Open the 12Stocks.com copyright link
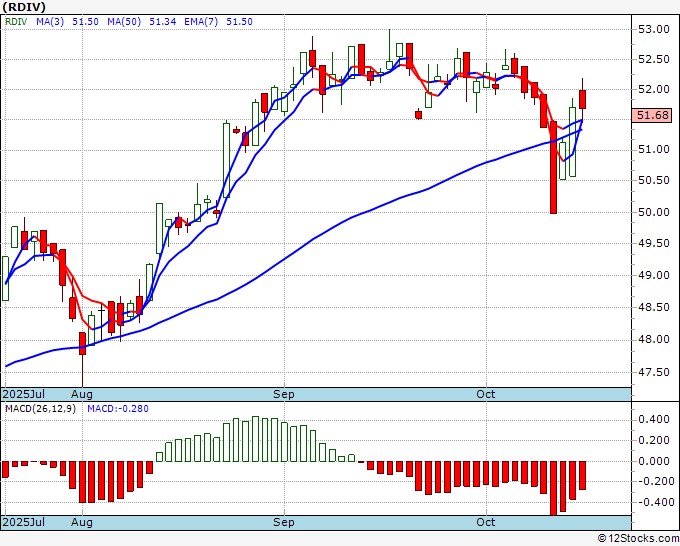This screenshot has width=680, height=546. pos(638,539)
